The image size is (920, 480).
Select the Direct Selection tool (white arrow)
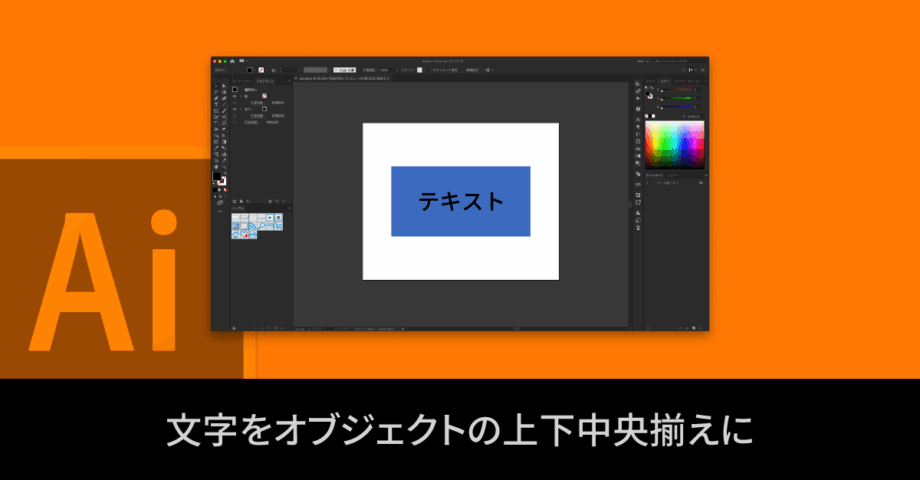(224, 86)
